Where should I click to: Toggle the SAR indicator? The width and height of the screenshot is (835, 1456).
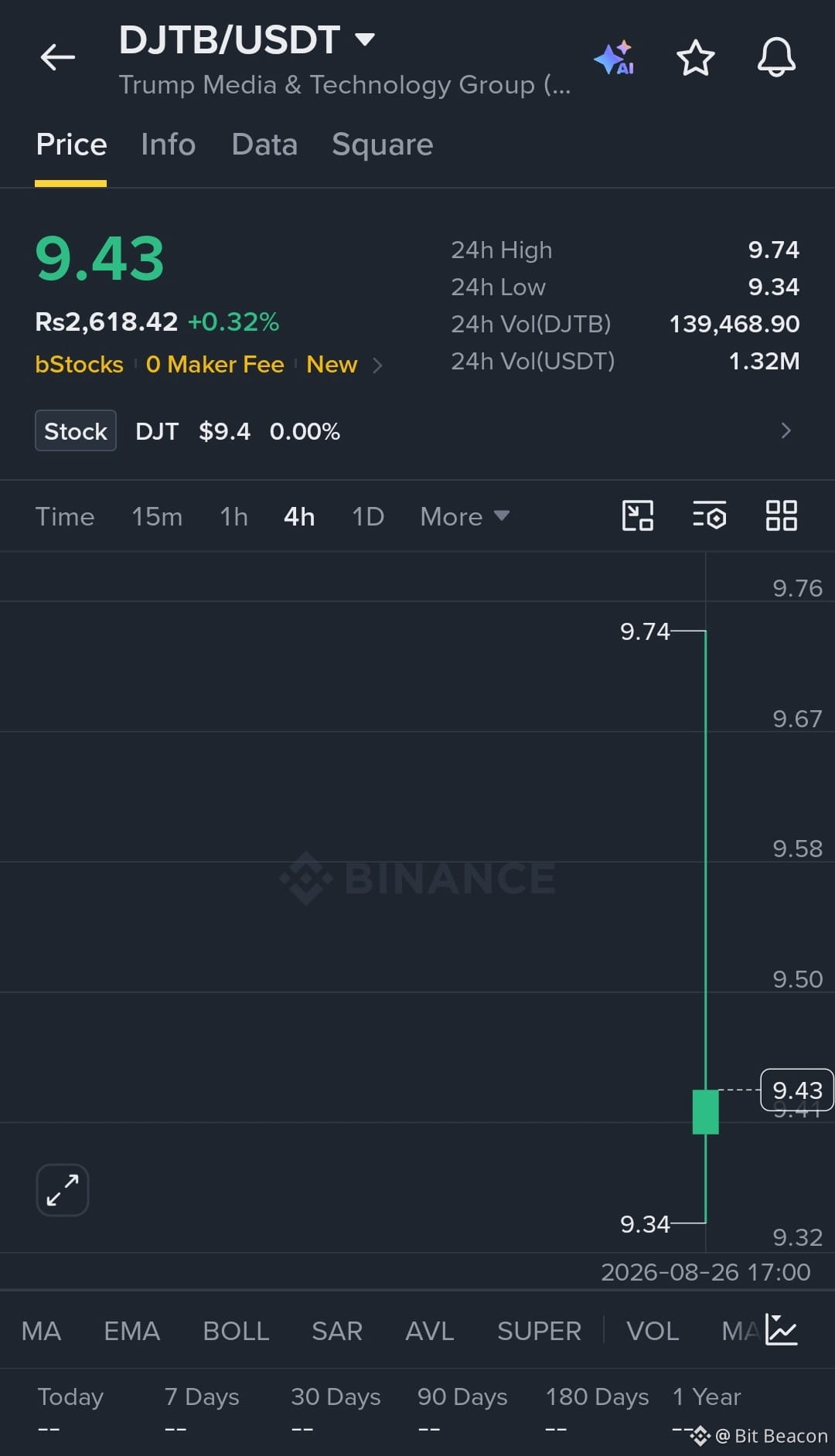pos(337,1331)
